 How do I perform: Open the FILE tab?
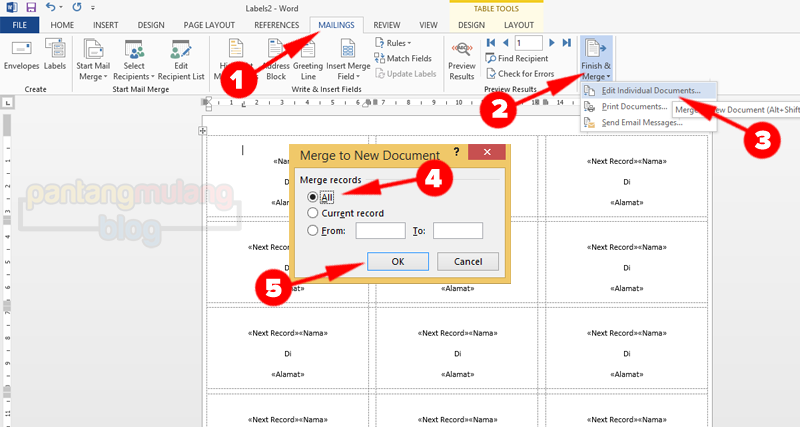click(x=19, y=24)
